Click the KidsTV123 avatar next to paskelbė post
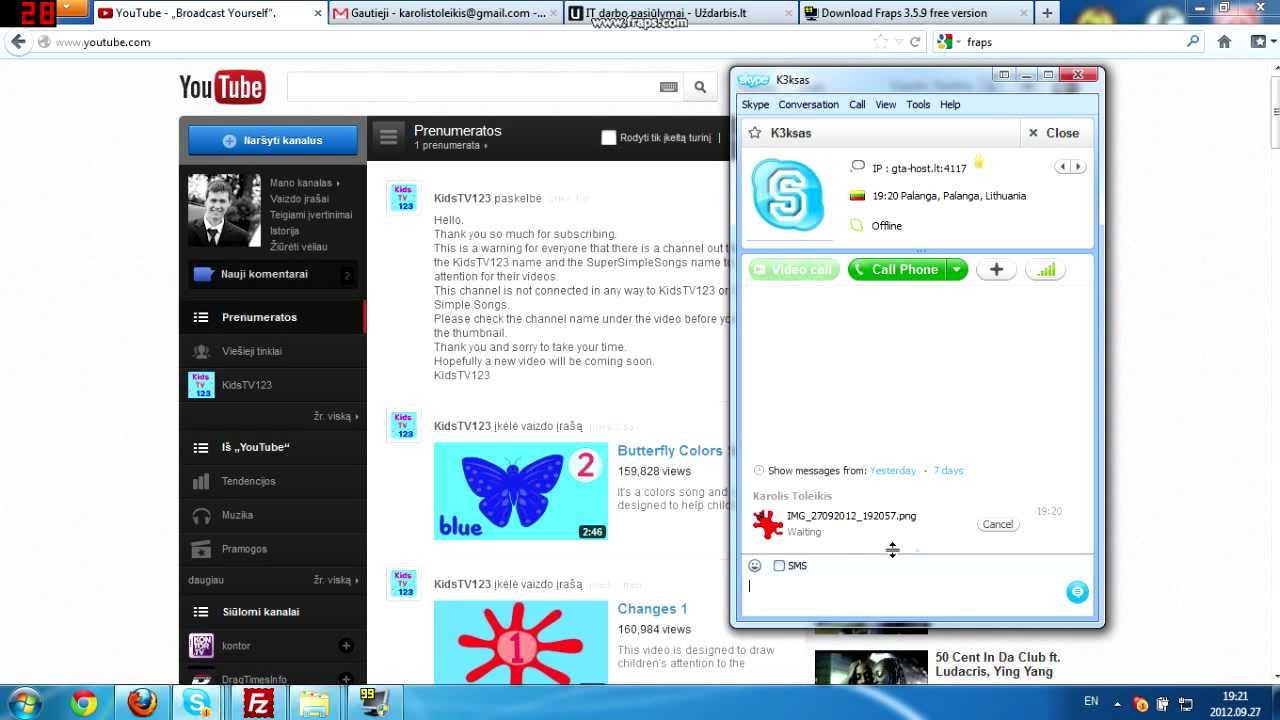The width and height of the screenshot is (1280, 720). tap(404, 198)
